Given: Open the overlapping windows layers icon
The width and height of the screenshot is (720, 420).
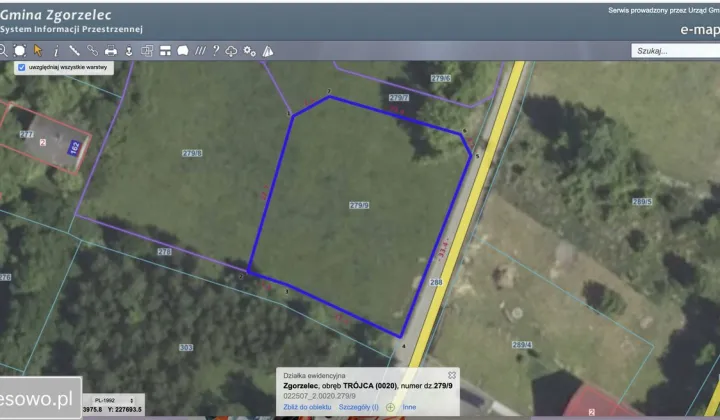Looking at the screenshot, I should [147, 50].
